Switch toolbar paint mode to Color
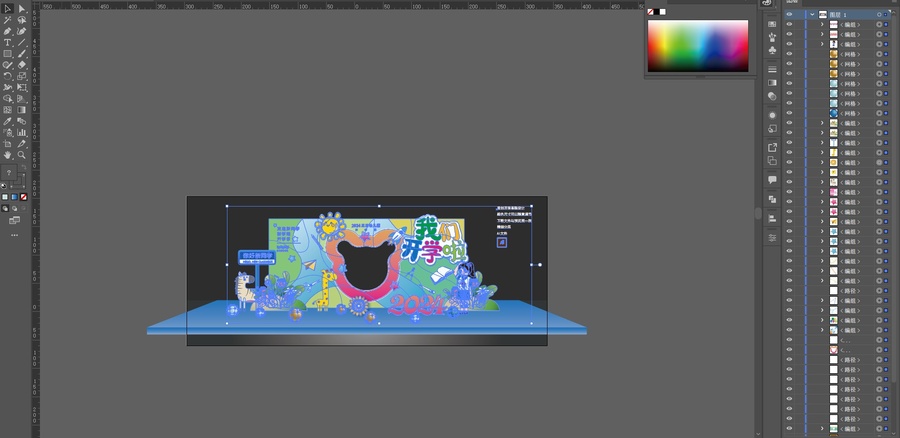The width and height of the screenshot is (900, 438). pos(5,197)
